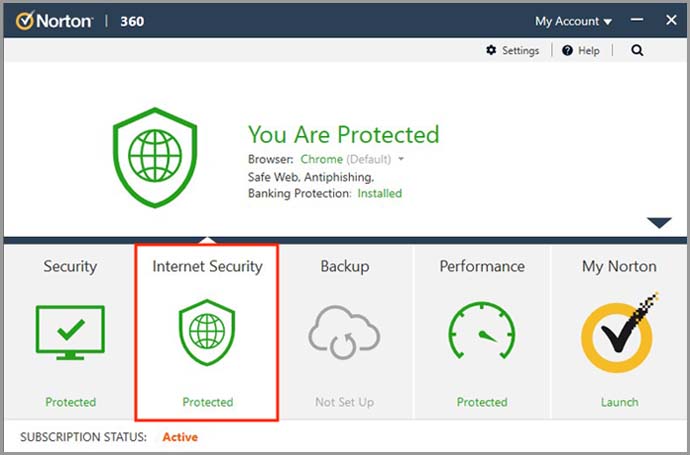Click the Settings gear icon
This screenshot has width=690, height=455.
pos(491,51)
